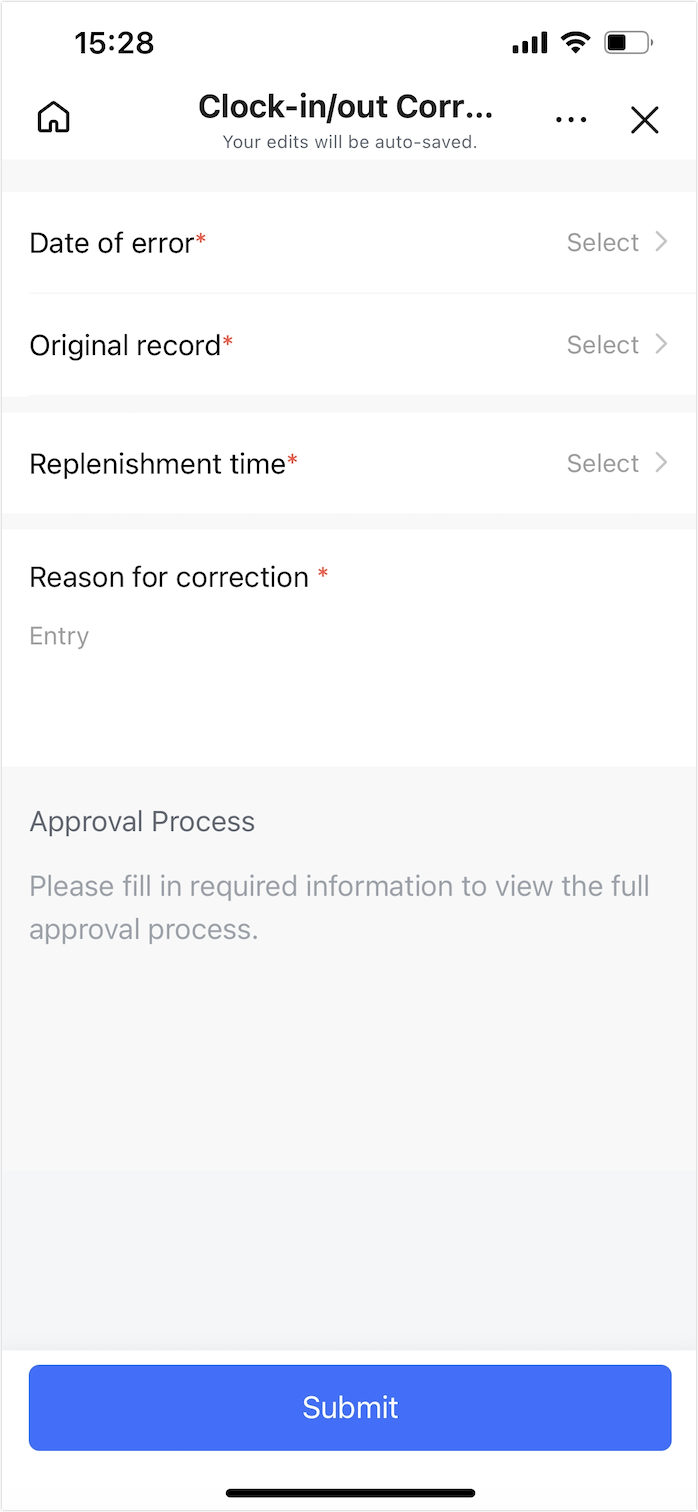Viewport: 698px width, 1512px height.
Task: Tap the Clock-in/out Correction title
Action: pos(346,106)
